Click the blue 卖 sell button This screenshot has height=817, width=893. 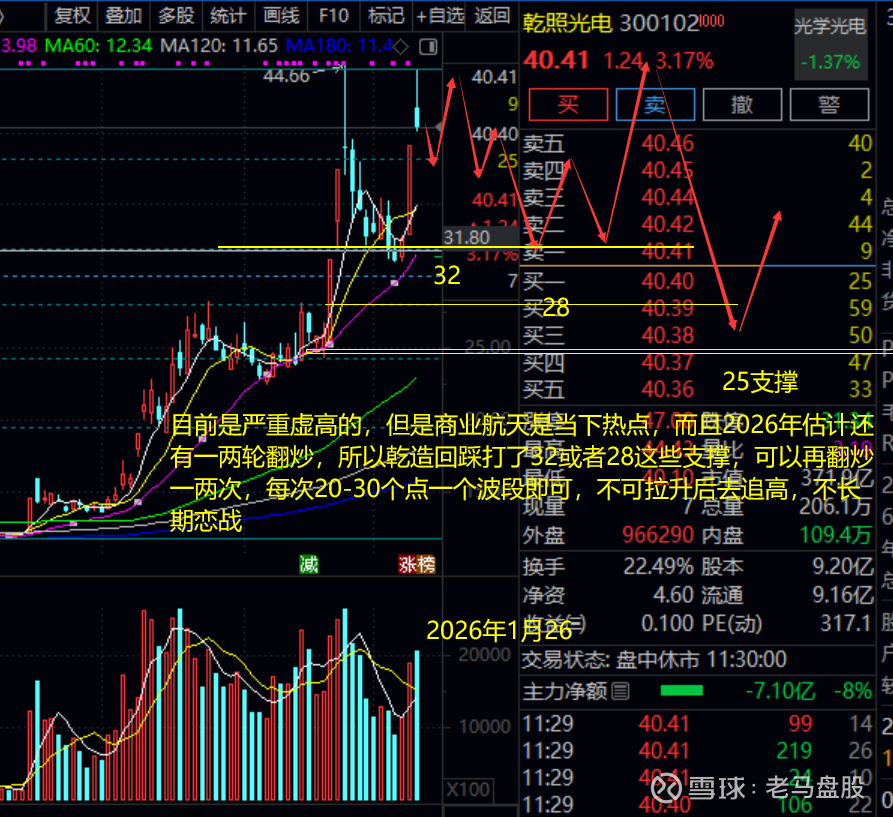point(656,105)
